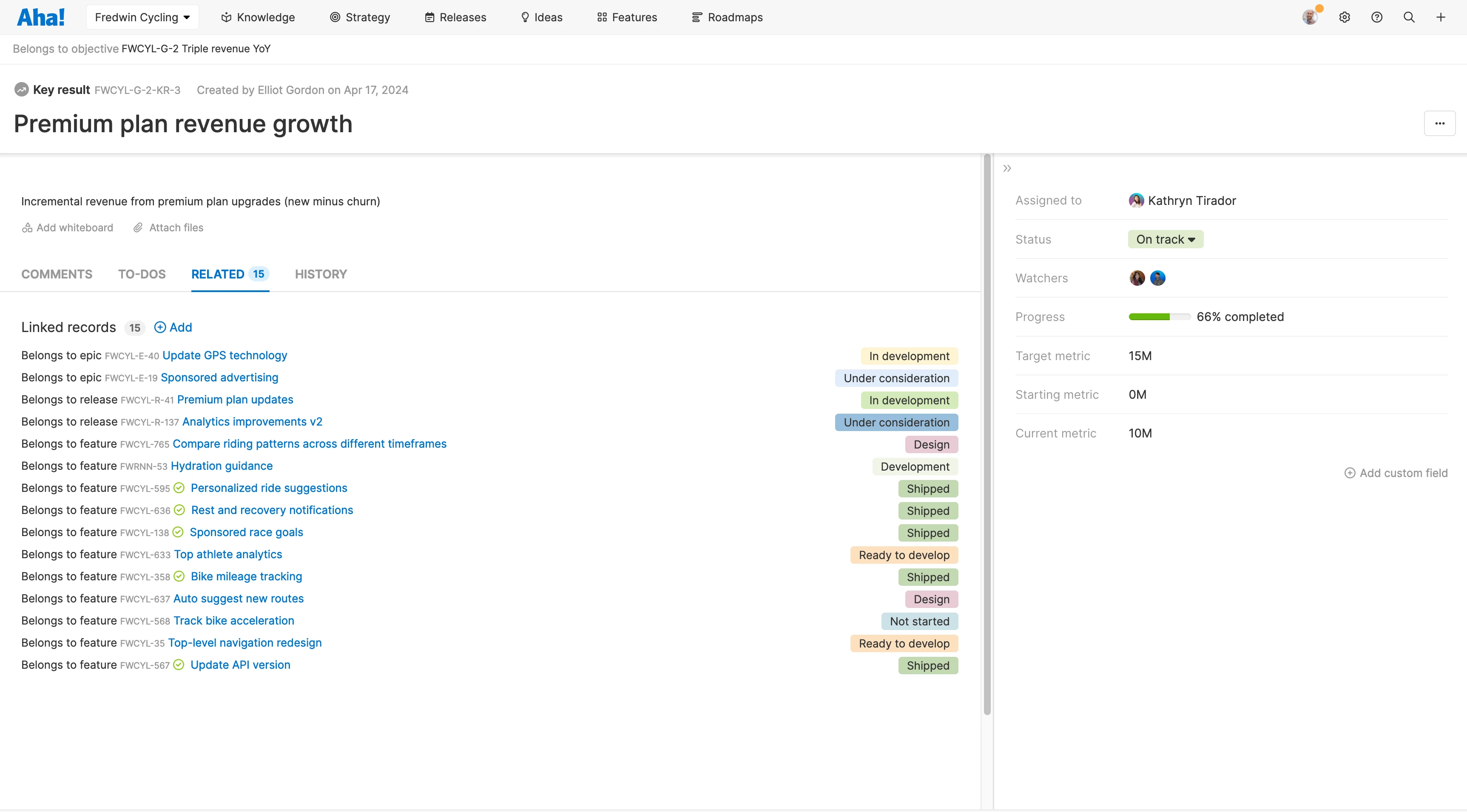The image size is (1467, 812).
Task: Switch to the Comments tab
Action: [x=57, y=274]
